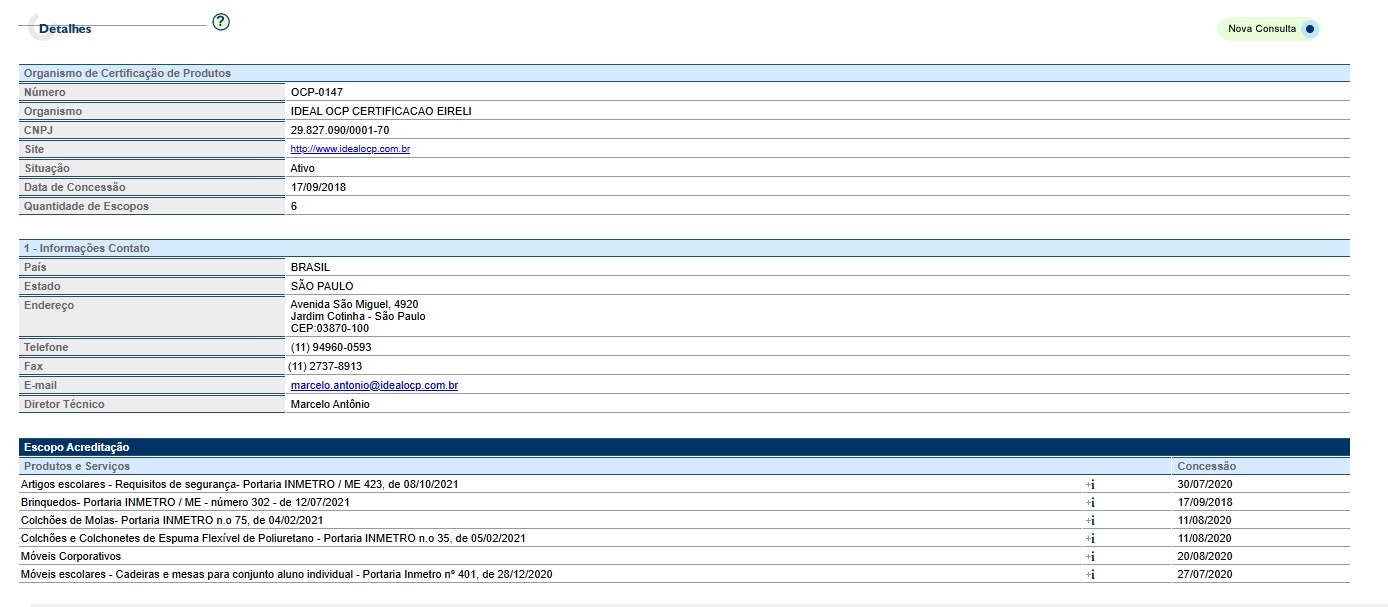Select the Artigos escolares scope row text

tap(239, 484)
